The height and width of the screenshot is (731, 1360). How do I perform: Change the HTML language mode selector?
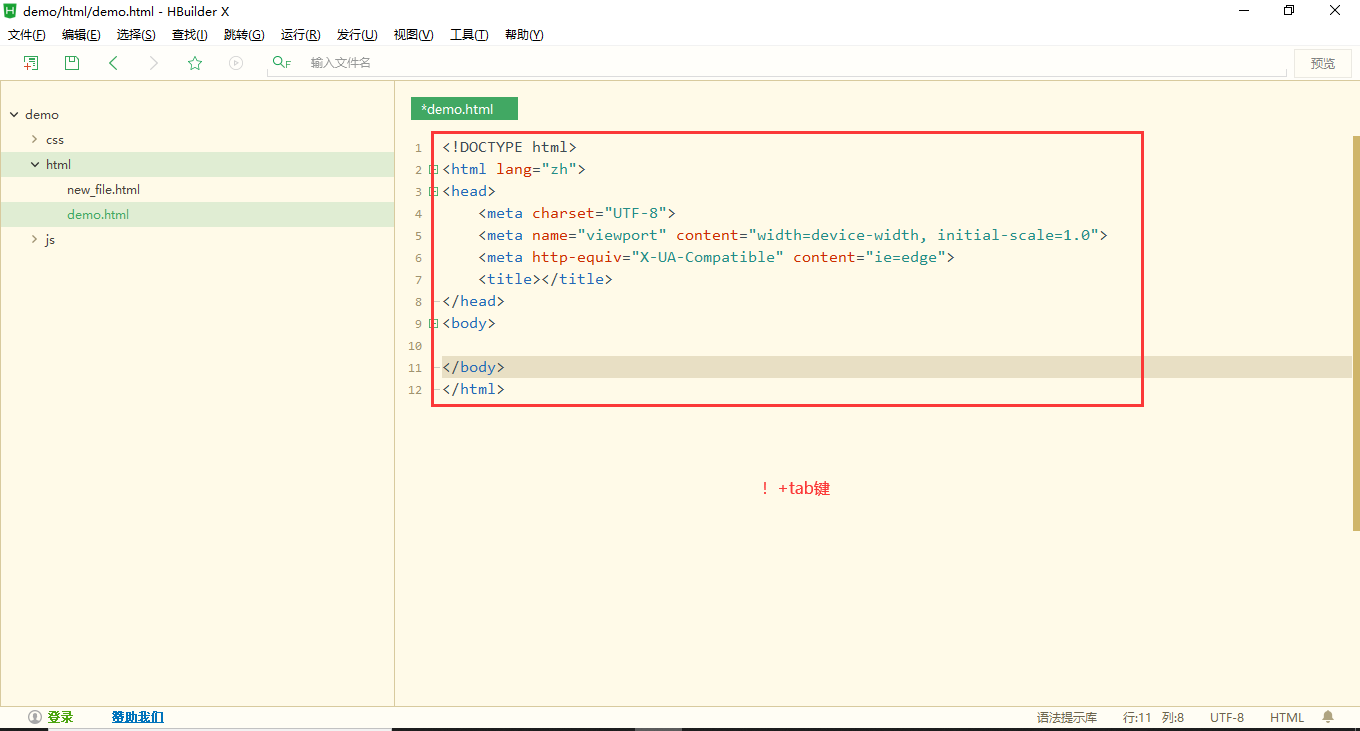[x=1287, y=718]
